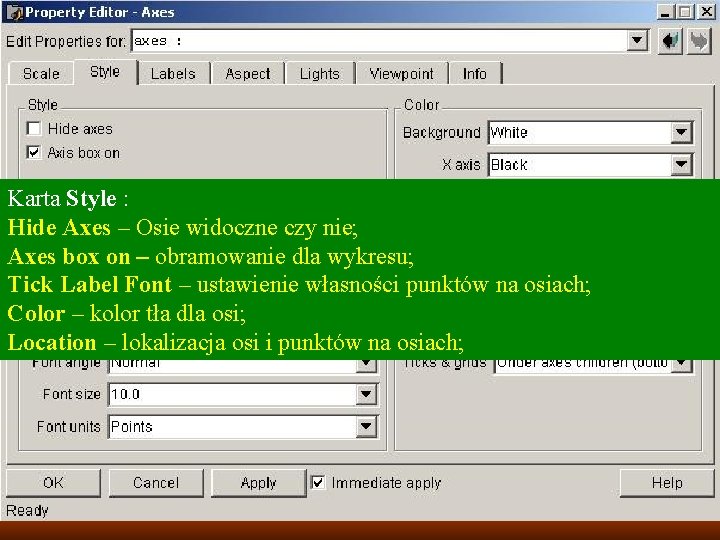
Task: Close the Property Editor window
Action: (706, 11)
